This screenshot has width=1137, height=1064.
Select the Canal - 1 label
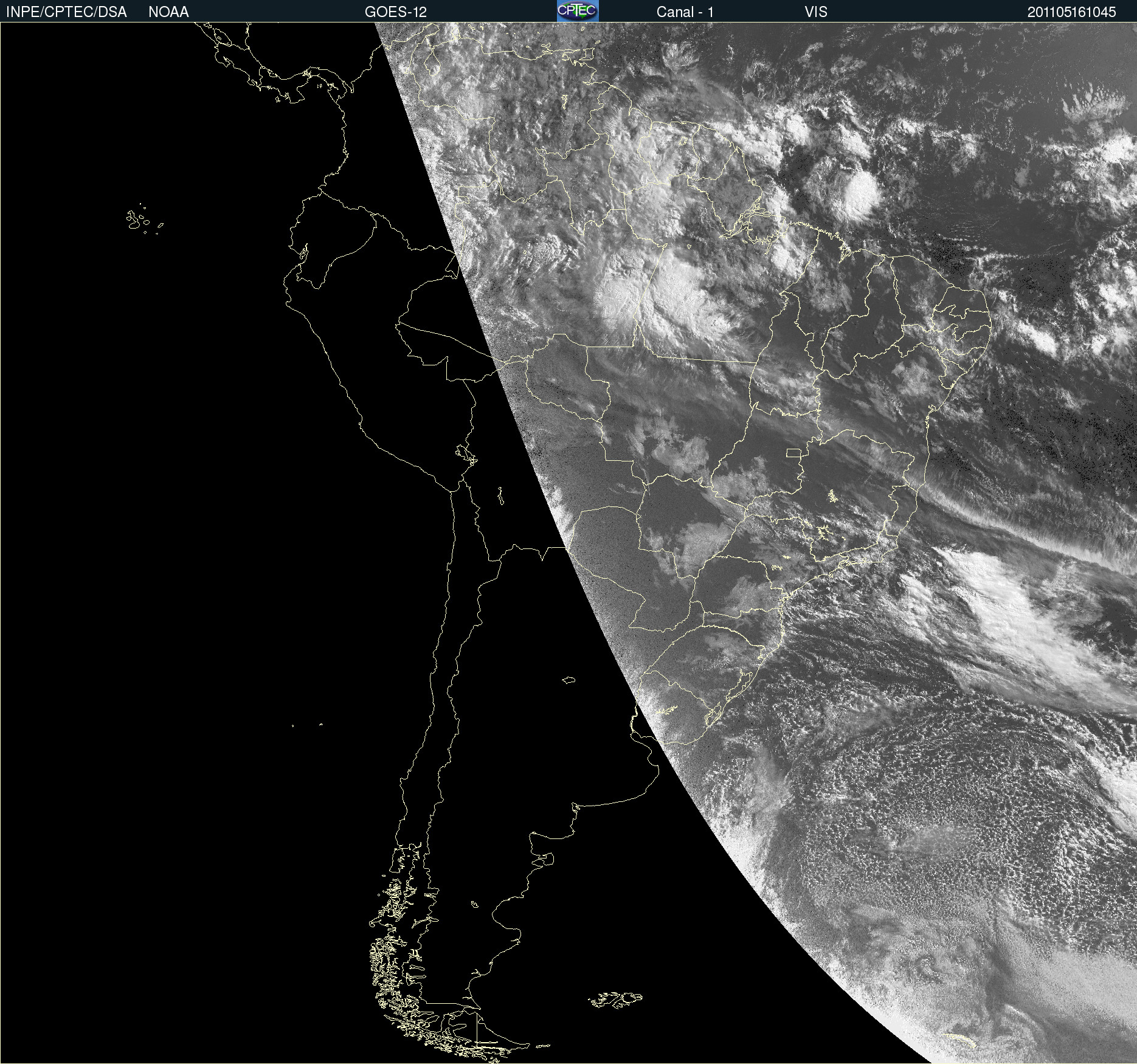tap(685, 12)
